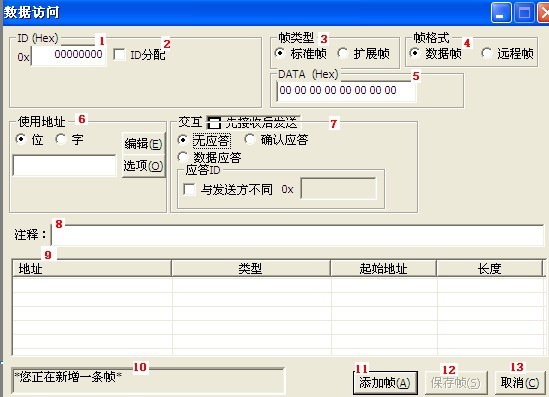Image resolution: width=549 pixels, height=397 pixels.
Task: Click the 取消(C) button
Action: tap(520, 383)
